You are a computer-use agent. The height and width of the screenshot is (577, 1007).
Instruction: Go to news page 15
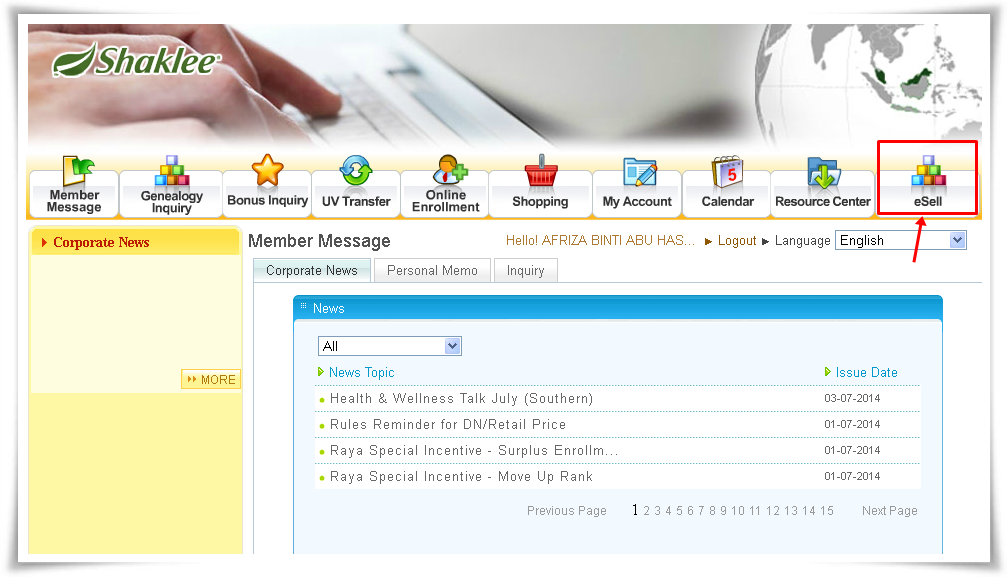tap(827, 511)
